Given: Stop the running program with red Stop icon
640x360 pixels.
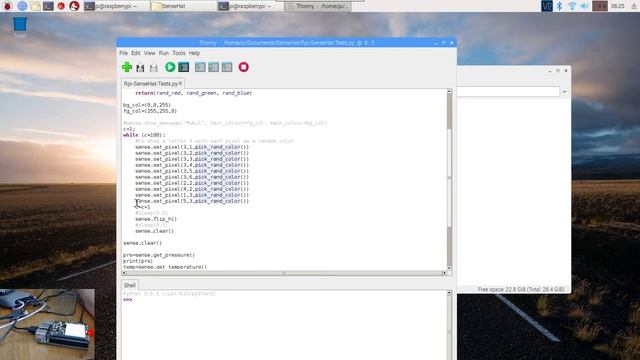Looking at the screenshot, I should [x=244, y=67].
